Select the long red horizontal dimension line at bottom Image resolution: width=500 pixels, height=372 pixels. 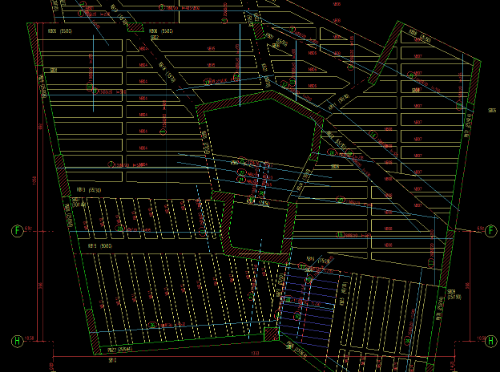point(253,357)
